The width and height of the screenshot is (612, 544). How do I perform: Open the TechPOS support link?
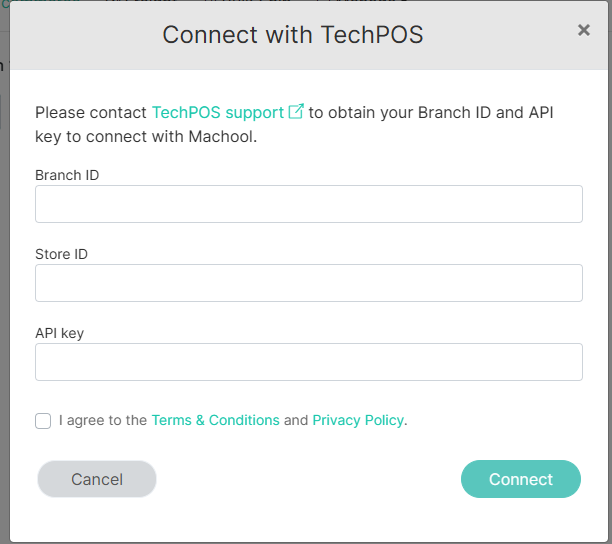(x=218, y=112)
